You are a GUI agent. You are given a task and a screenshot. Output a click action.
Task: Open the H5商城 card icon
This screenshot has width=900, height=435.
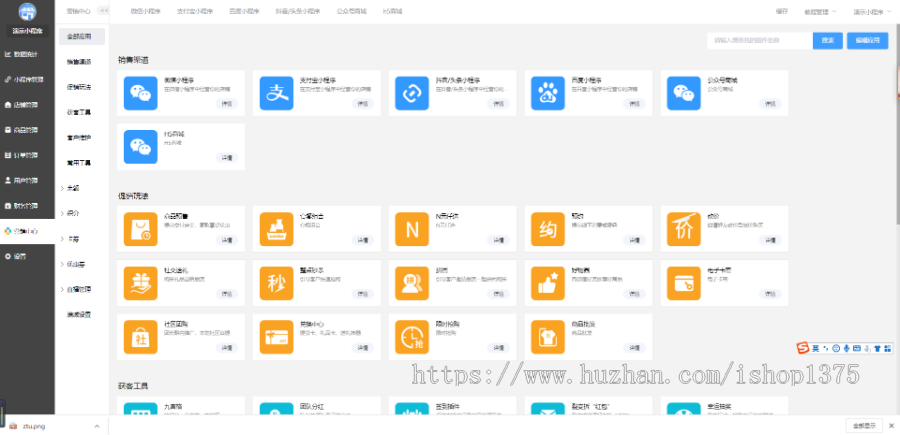click(x=141, y=147)
